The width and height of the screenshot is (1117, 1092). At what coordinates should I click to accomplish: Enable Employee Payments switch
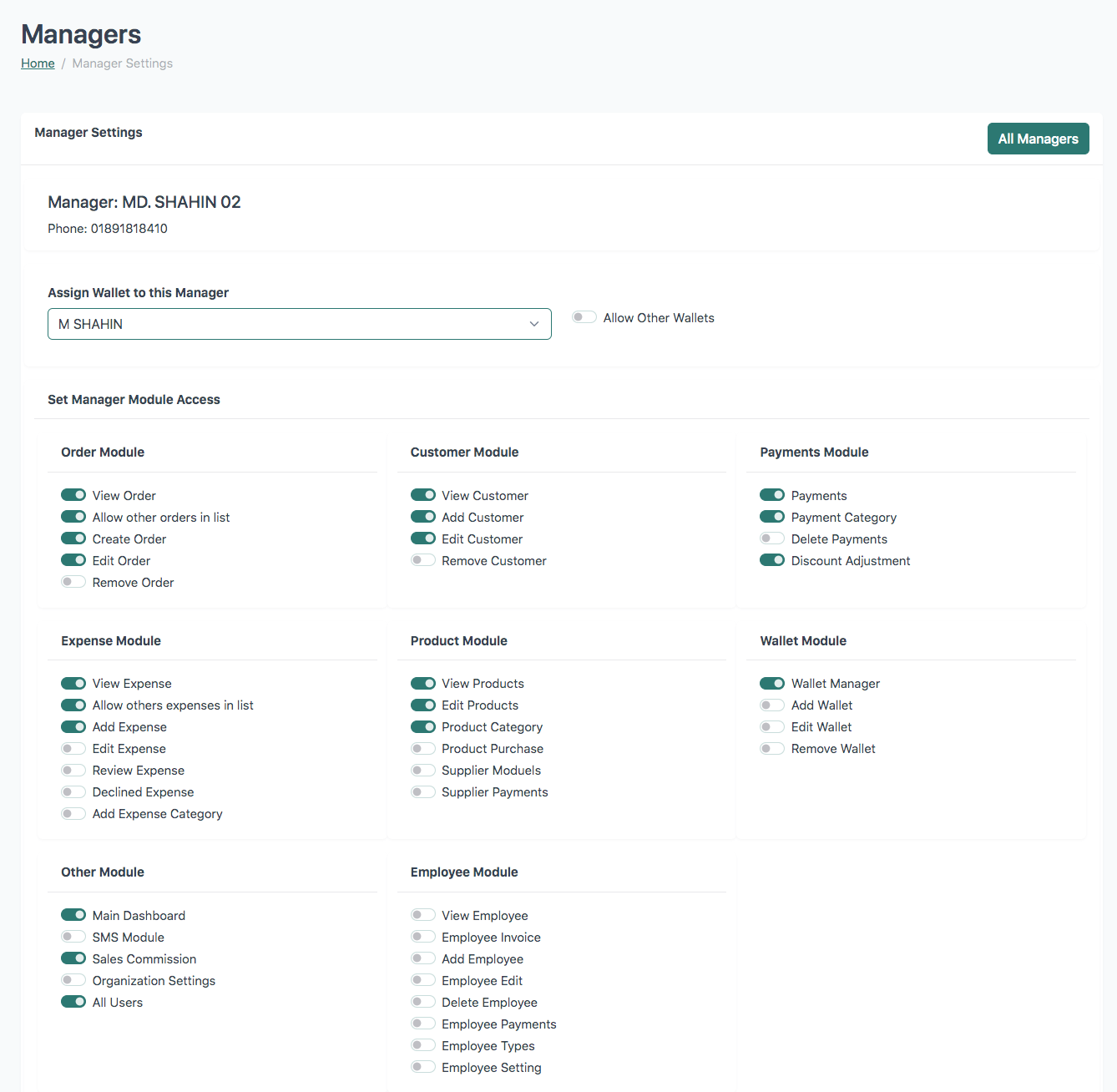coord(423,1024)
